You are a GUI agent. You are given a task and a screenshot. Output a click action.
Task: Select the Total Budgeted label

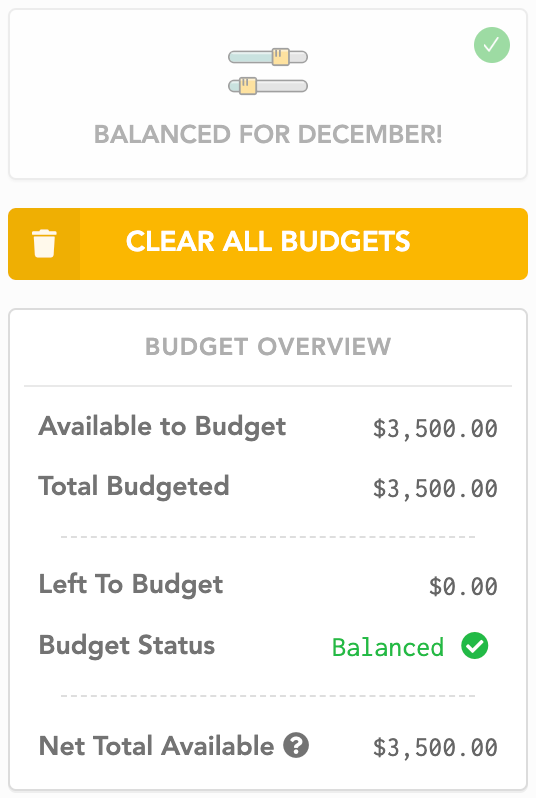pyautogui.click(x=134, y=487)
